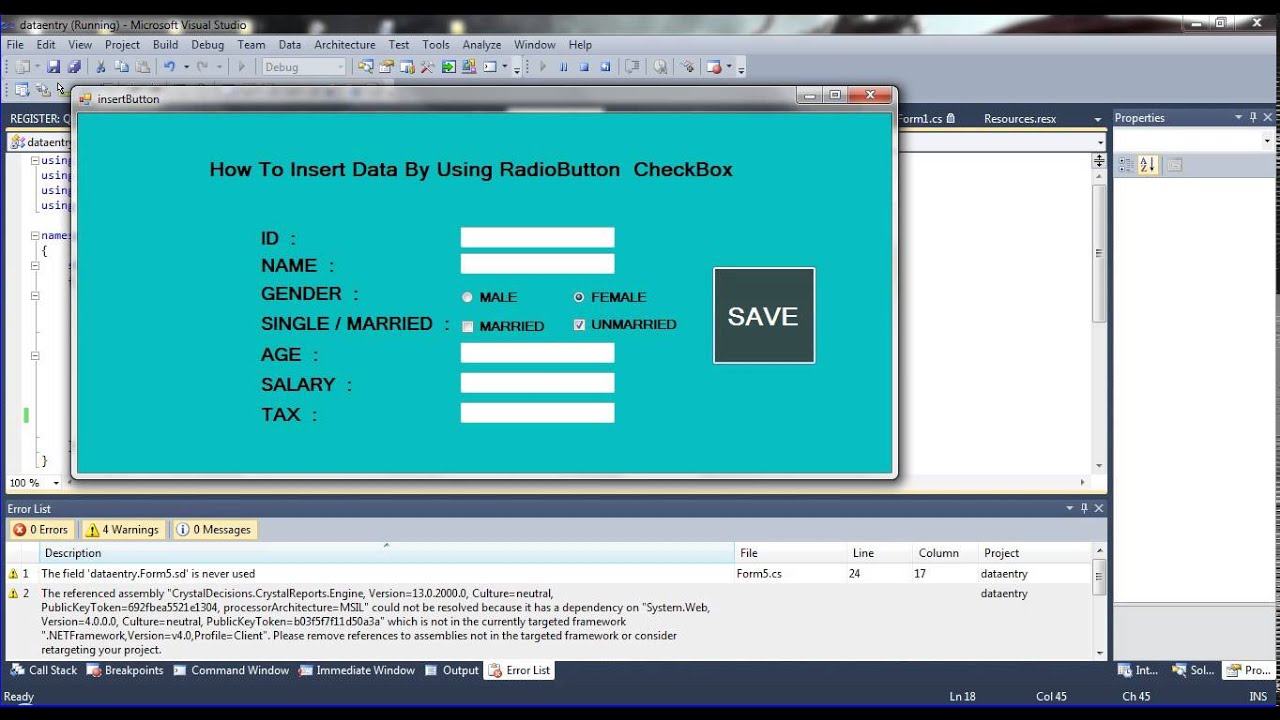
Task: Switch to the Output tab
Action: (x=452, y=671)
